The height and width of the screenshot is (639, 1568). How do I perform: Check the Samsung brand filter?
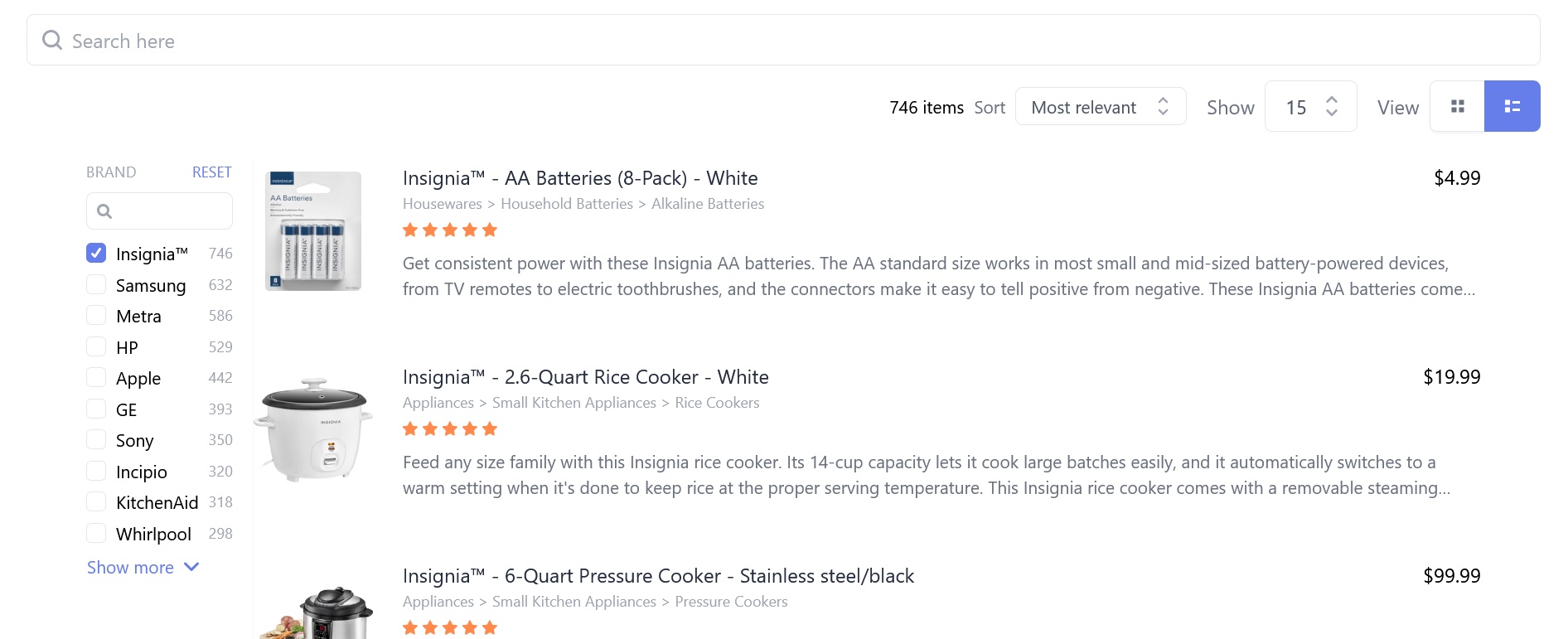pos(96,284)
